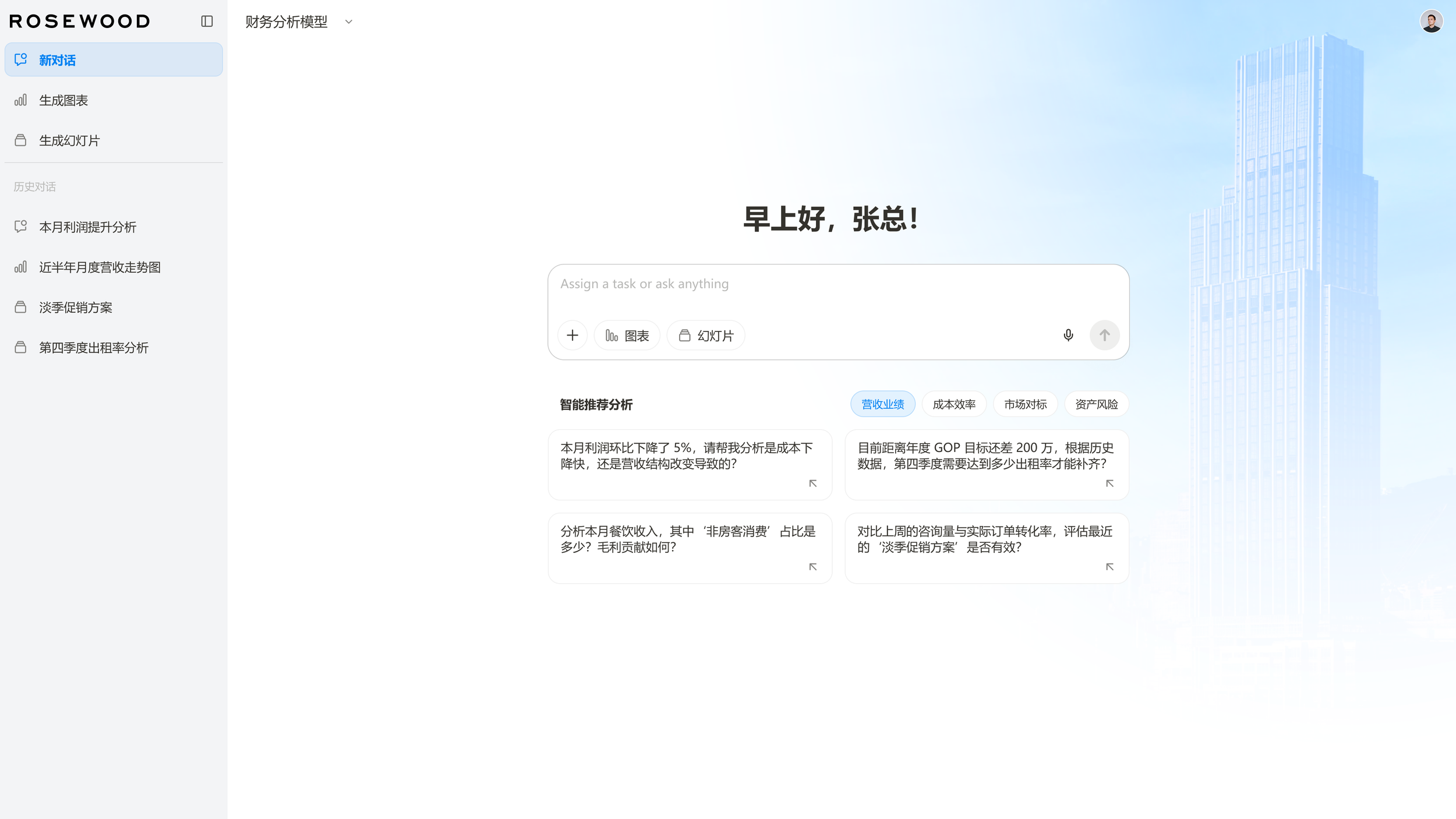Click the plus attachment icon
Image resolution: width=1456 pixels, height=819 pixels.
pyautogui.click(x=572, y=336)
